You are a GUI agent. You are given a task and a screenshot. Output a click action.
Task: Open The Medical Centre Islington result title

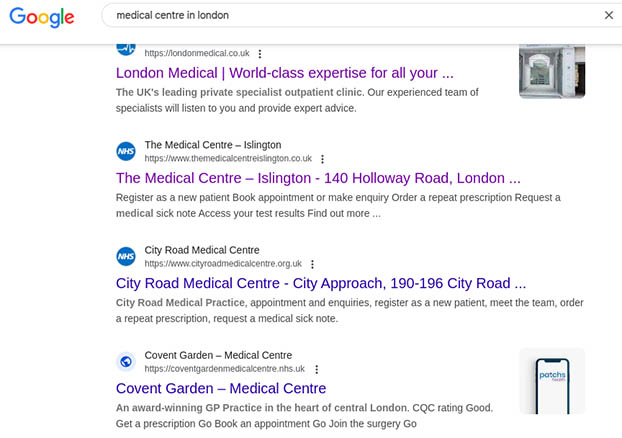[x=318, y=178]
